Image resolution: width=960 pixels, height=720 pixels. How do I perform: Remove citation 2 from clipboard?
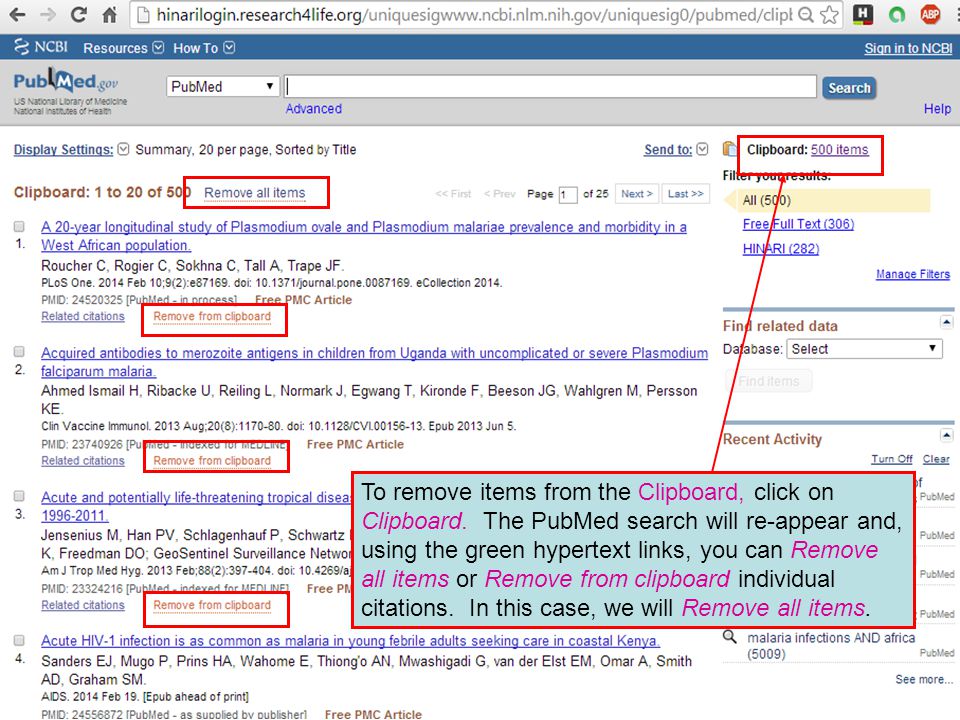212,460
